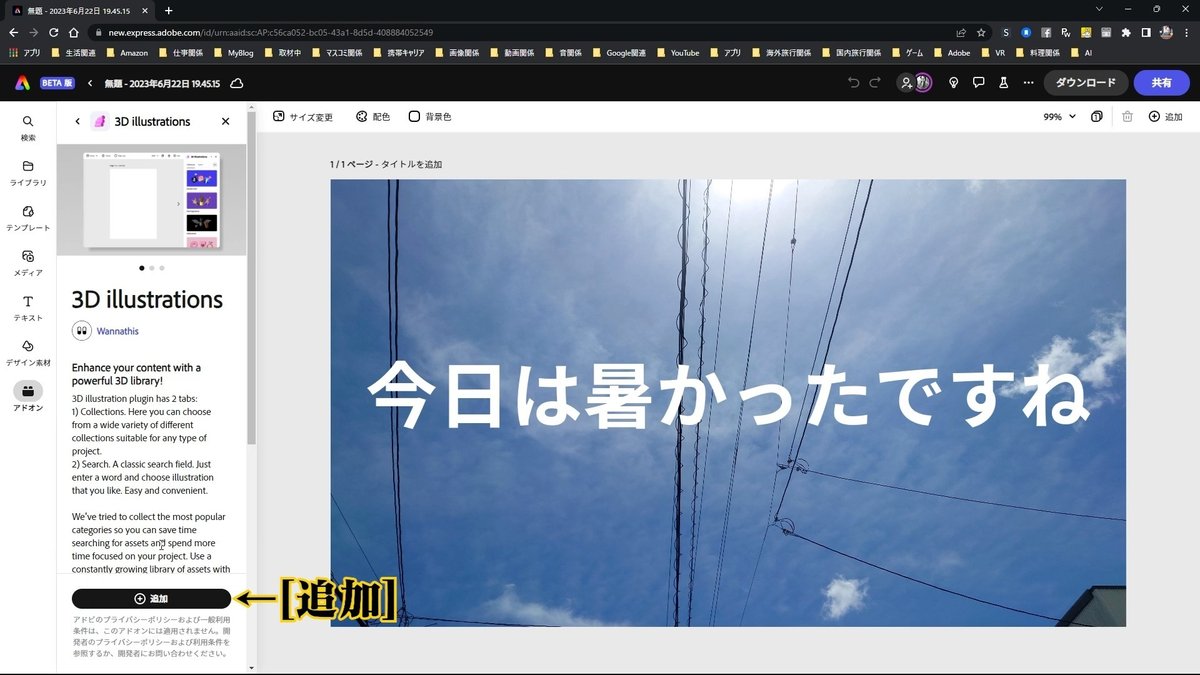Open the テンプレート templates panel
Viewport: 1200px width, 675px height.
[x=28, y=217]
